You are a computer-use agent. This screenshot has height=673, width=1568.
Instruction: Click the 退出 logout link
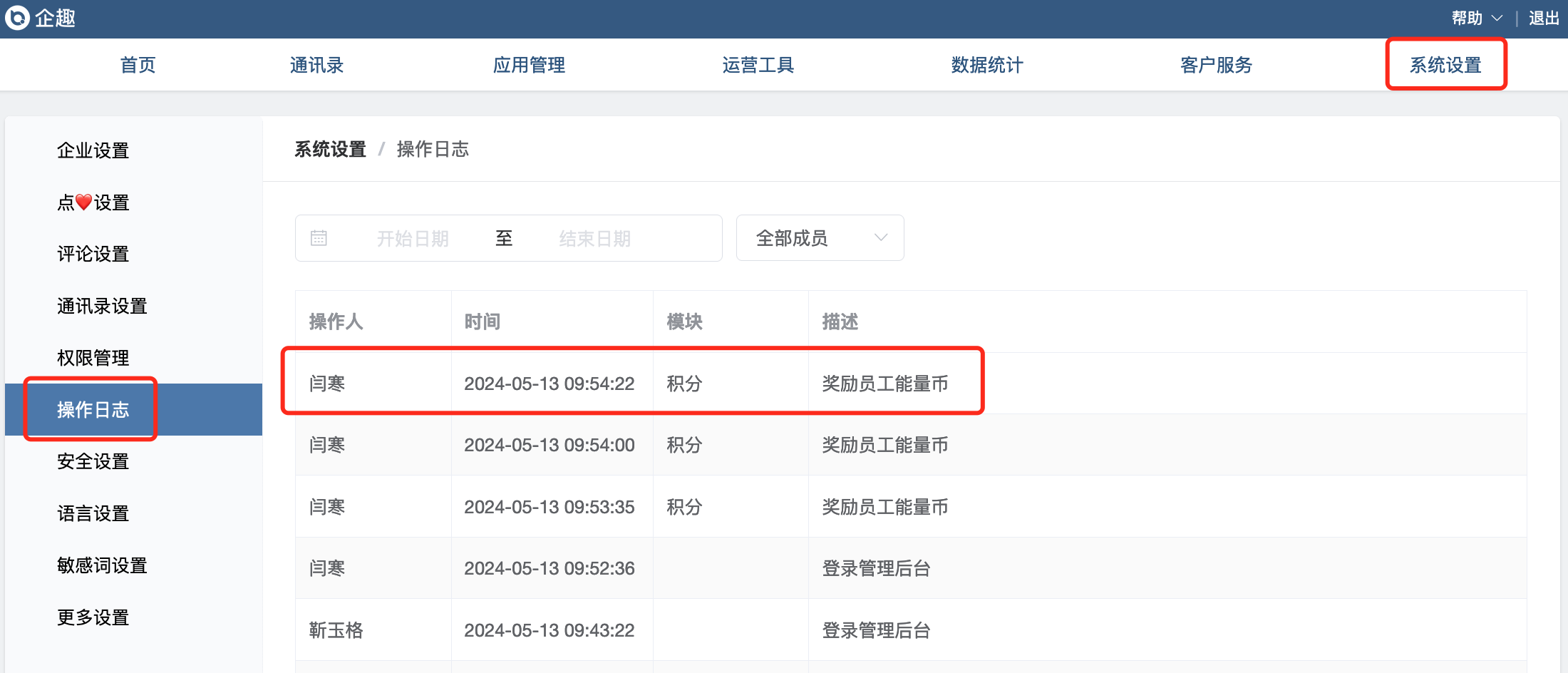tap(1544, 18)
